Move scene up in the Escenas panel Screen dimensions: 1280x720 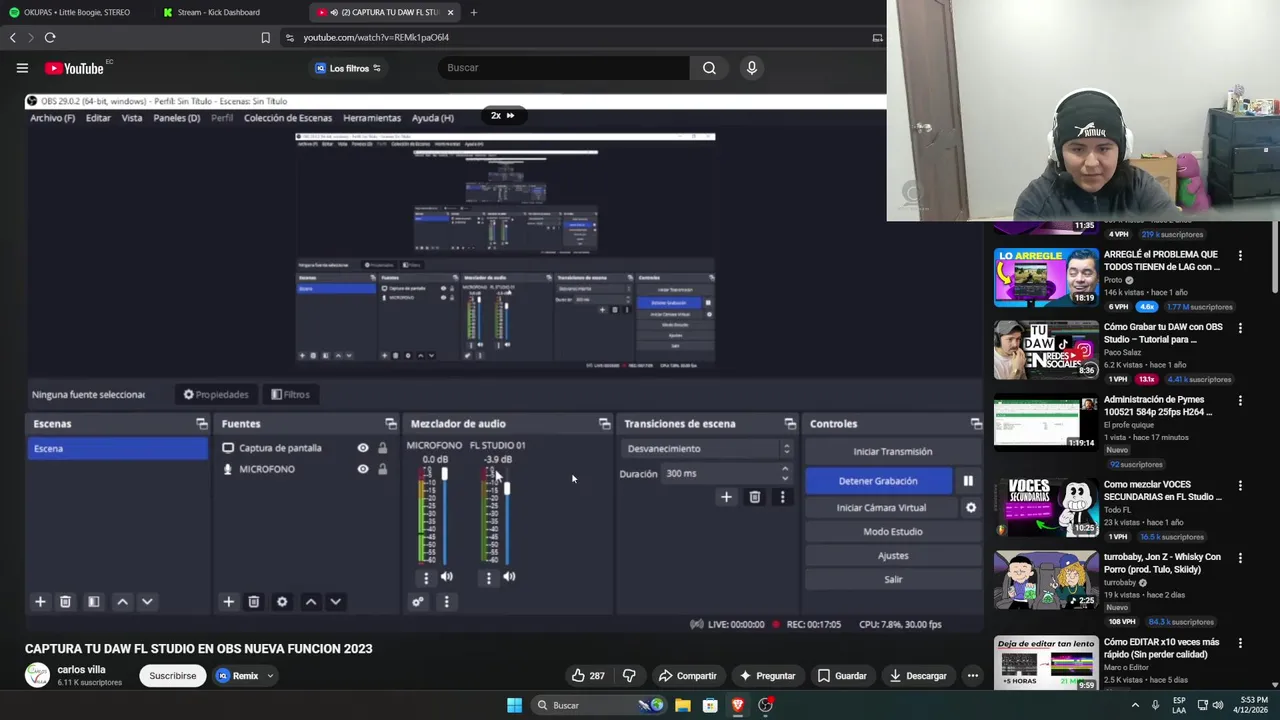(x=122, y=602)
